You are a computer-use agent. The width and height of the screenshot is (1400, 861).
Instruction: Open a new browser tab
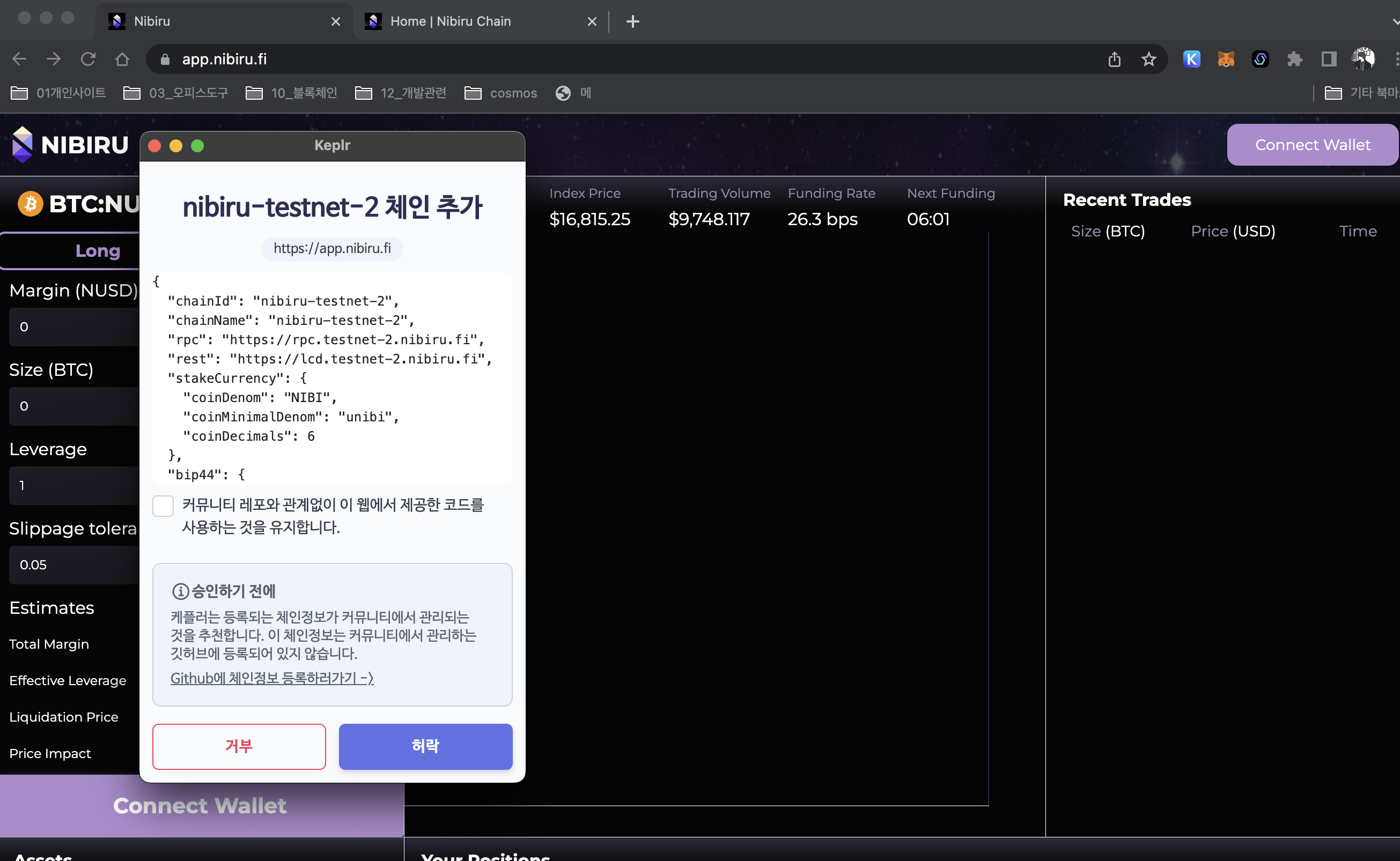click(x=632, y=21)
